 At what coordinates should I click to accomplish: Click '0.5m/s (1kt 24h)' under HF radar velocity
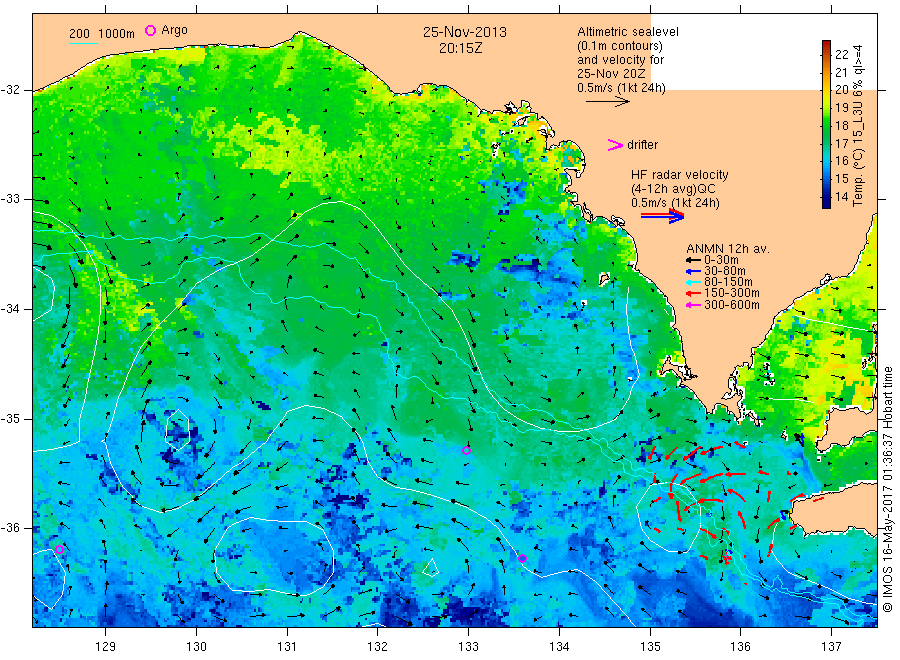coord(675,203)
